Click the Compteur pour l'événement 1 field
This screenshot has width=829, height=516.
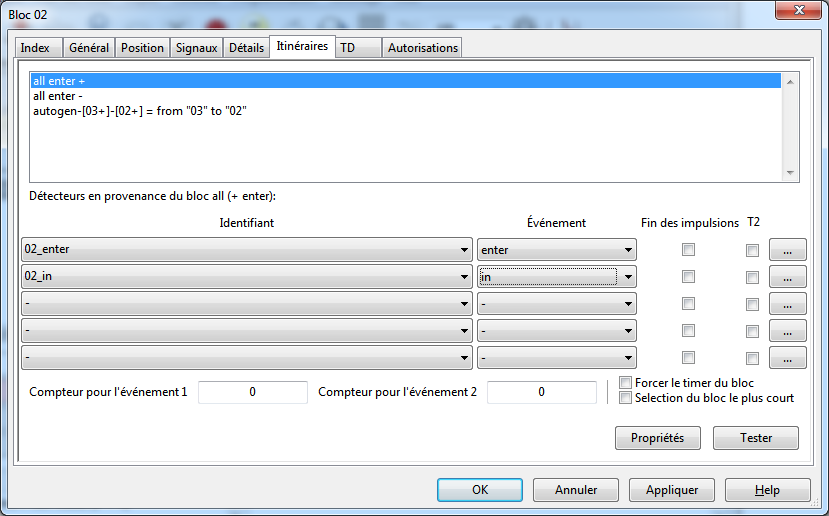tap(252, 393)
